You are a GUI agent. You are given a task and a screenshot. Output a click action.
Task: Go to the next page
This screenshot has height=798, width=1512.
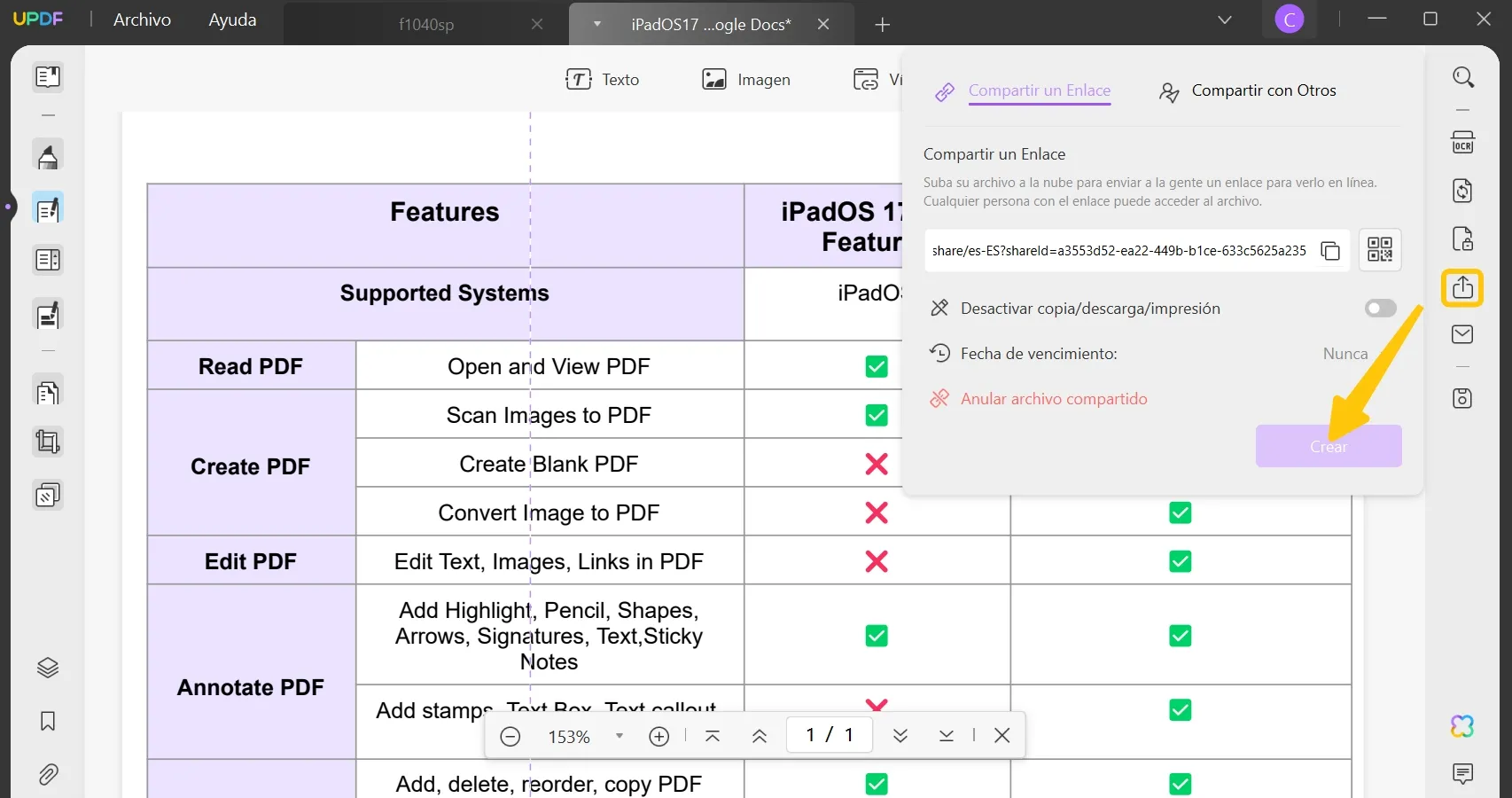coord(900,736)
